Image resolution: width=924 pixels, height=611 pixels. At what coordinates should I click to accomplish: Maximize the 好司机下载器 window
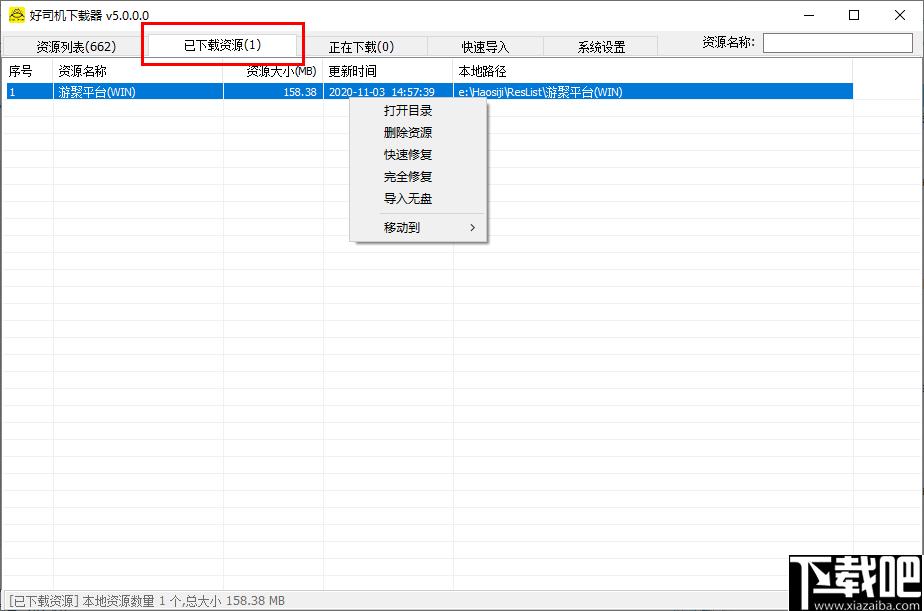(854, 15)
